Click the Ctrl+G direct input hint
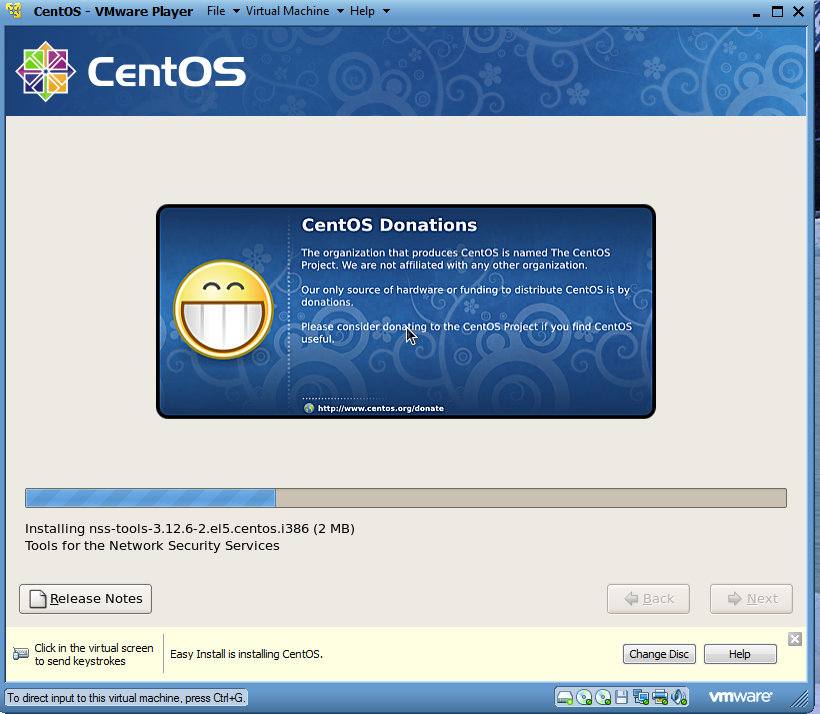The width and height of the screenshot is (820, 714). click(x=126, y=698)
